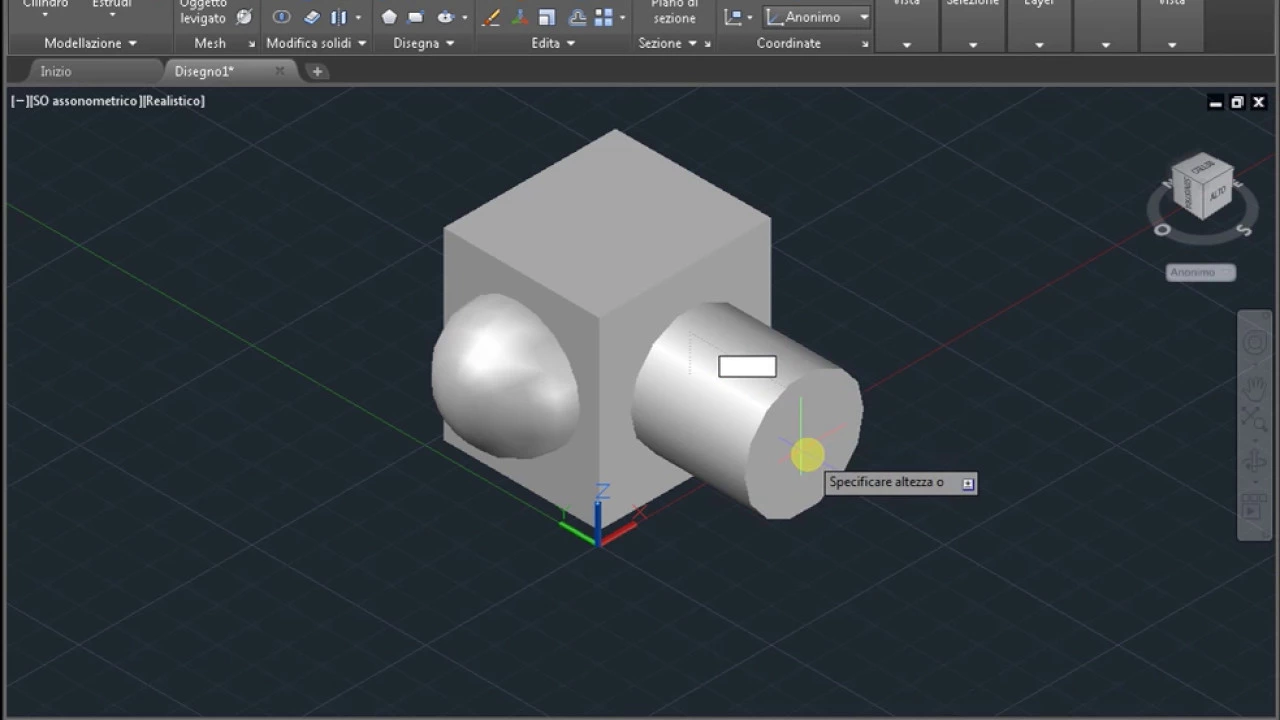The width and height of the screenshot is (1280, 720).
Task: Select the Disegno1* drawing tab
Action: [204, 71]
